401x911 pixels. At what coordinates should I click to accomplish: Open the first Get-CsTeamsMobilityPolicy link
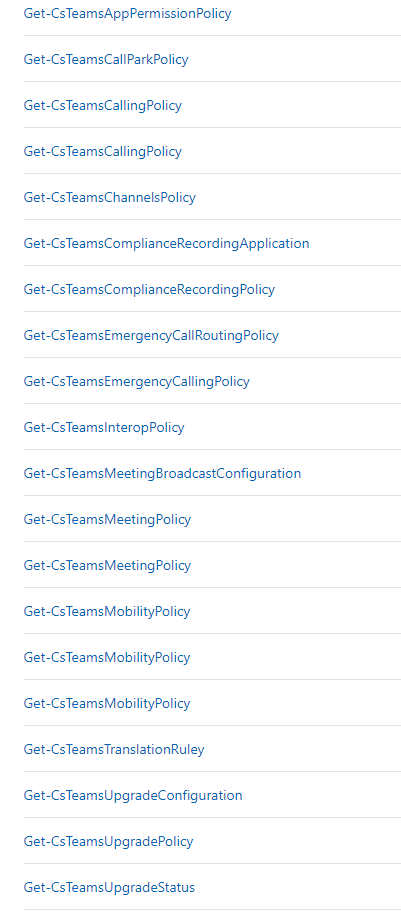[x=107, y=611]
